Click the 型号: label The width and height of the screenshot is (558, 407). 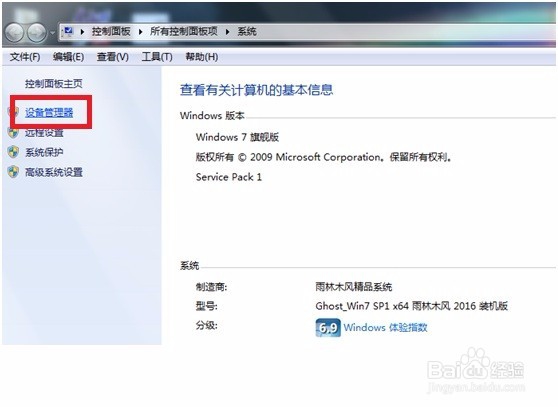tap(206, 306)
